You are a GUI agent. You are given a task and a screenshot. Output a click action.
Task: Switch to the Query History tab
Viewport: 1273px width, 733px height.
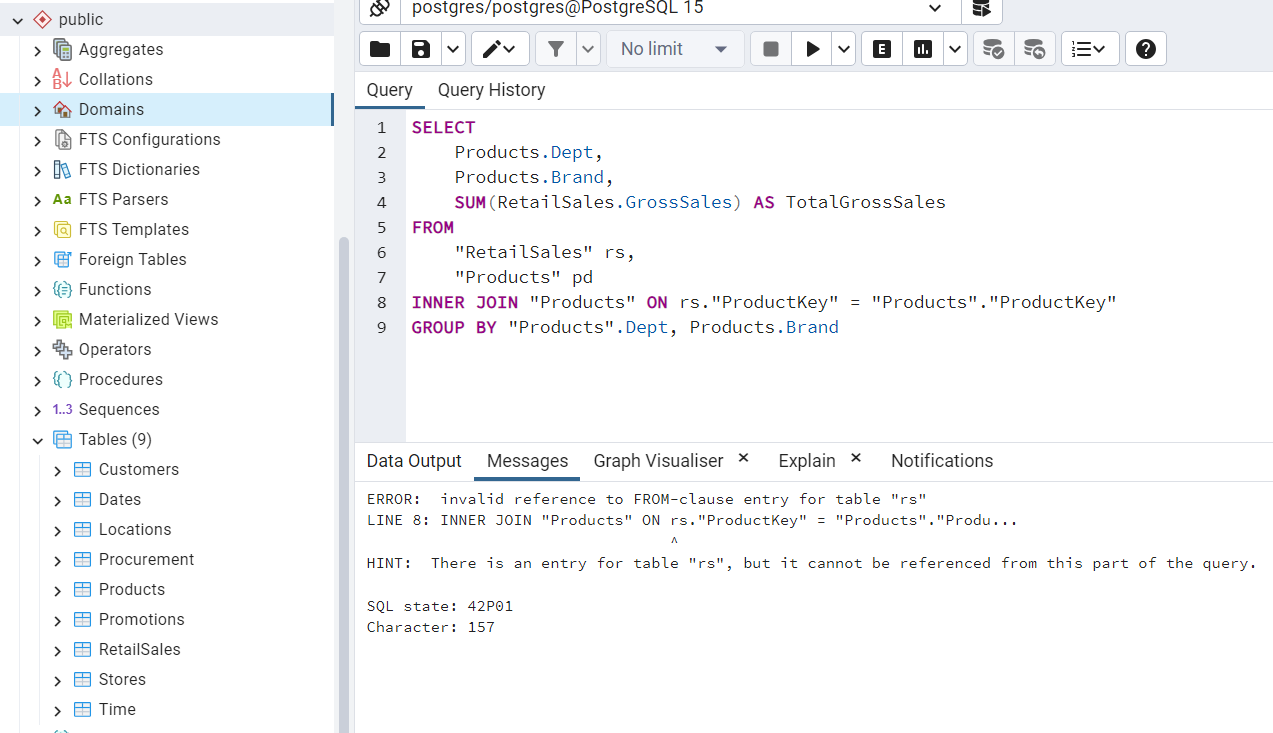491,90
